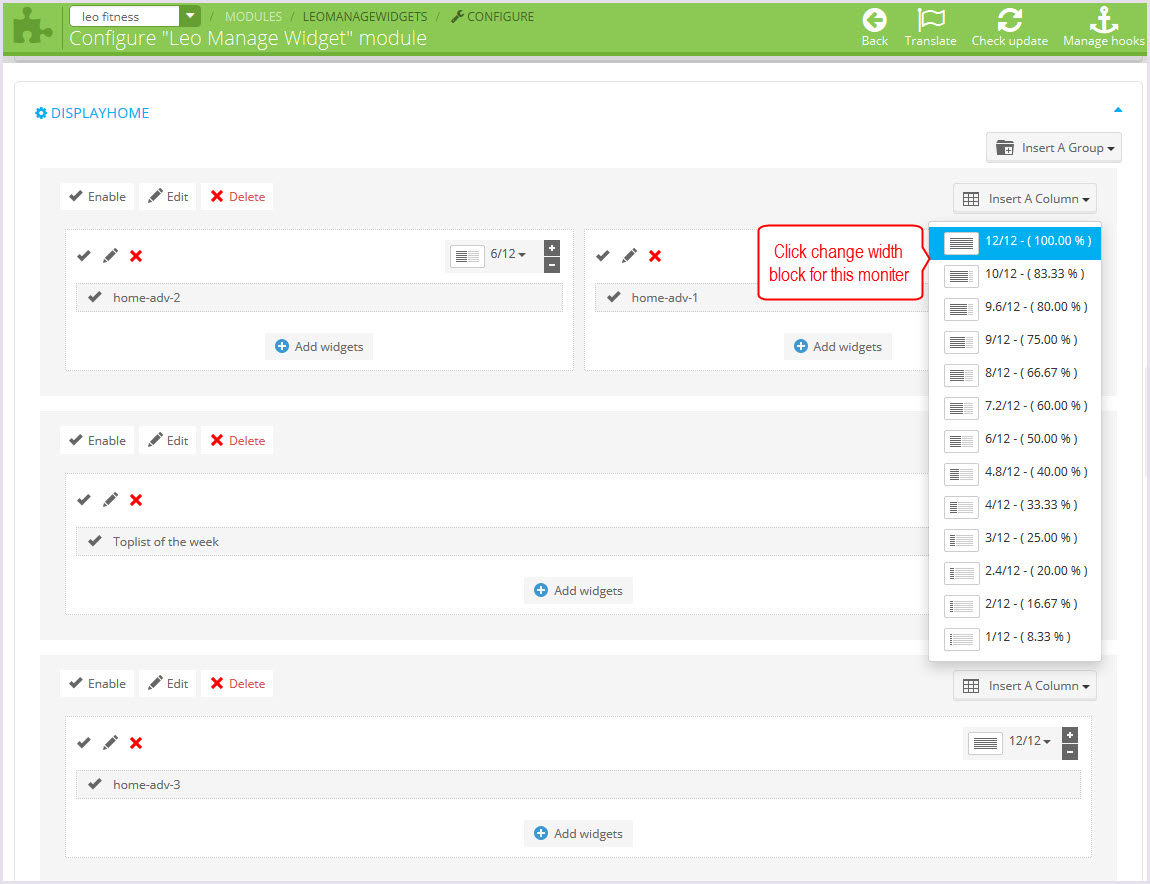Image resolution: width=1150 pixels, height=884 pixels.
Task: Add widgets under Toplist of the week
Action: tap(578, 590)
